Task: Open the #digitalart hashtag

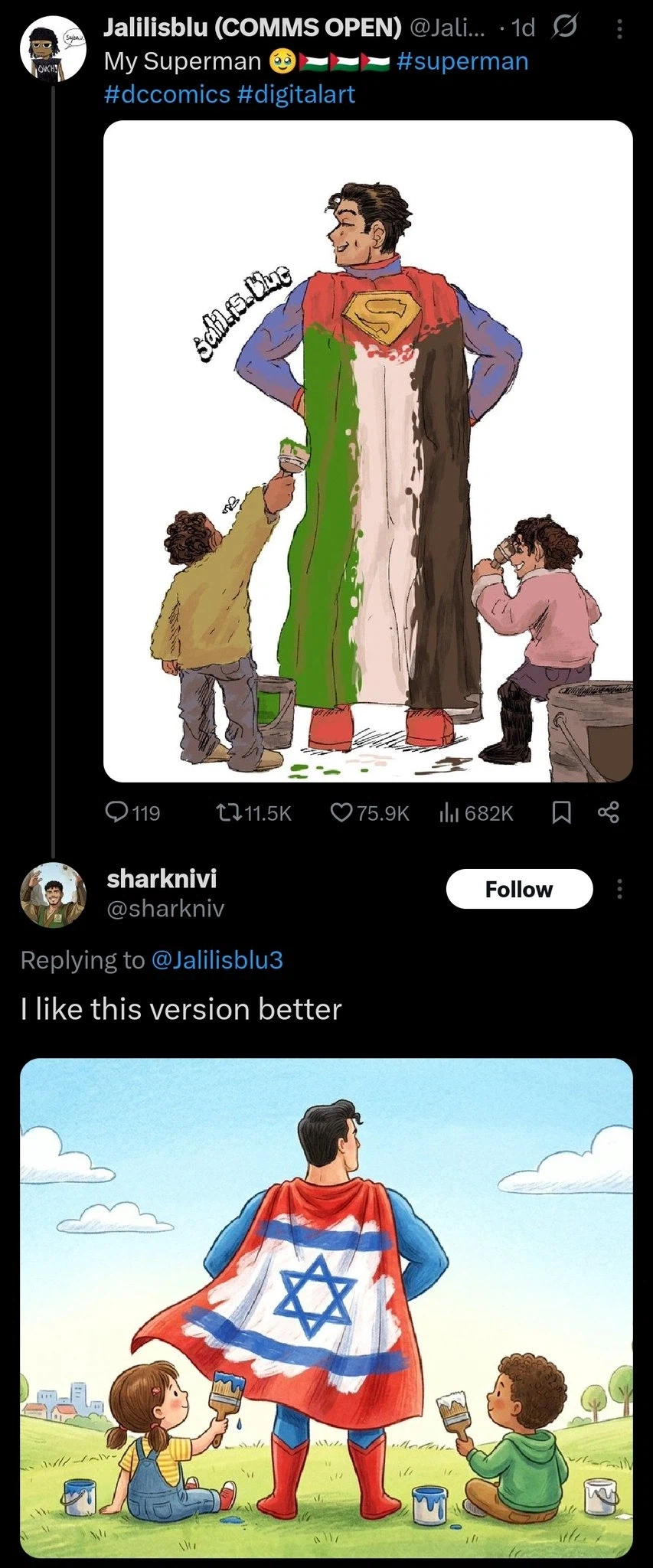Action: pos(296,94)
